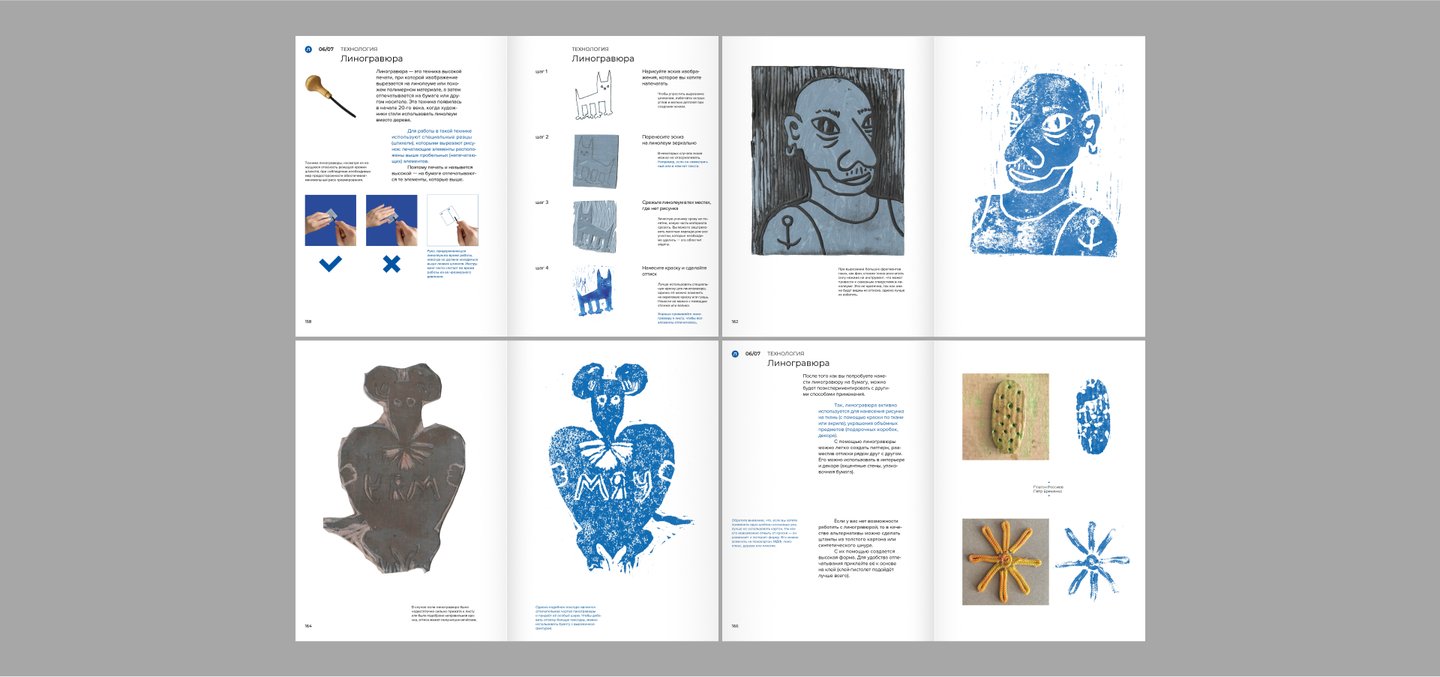Click the '06/07' label on page 166
The image size is (1440, 677).
(752, 353)
